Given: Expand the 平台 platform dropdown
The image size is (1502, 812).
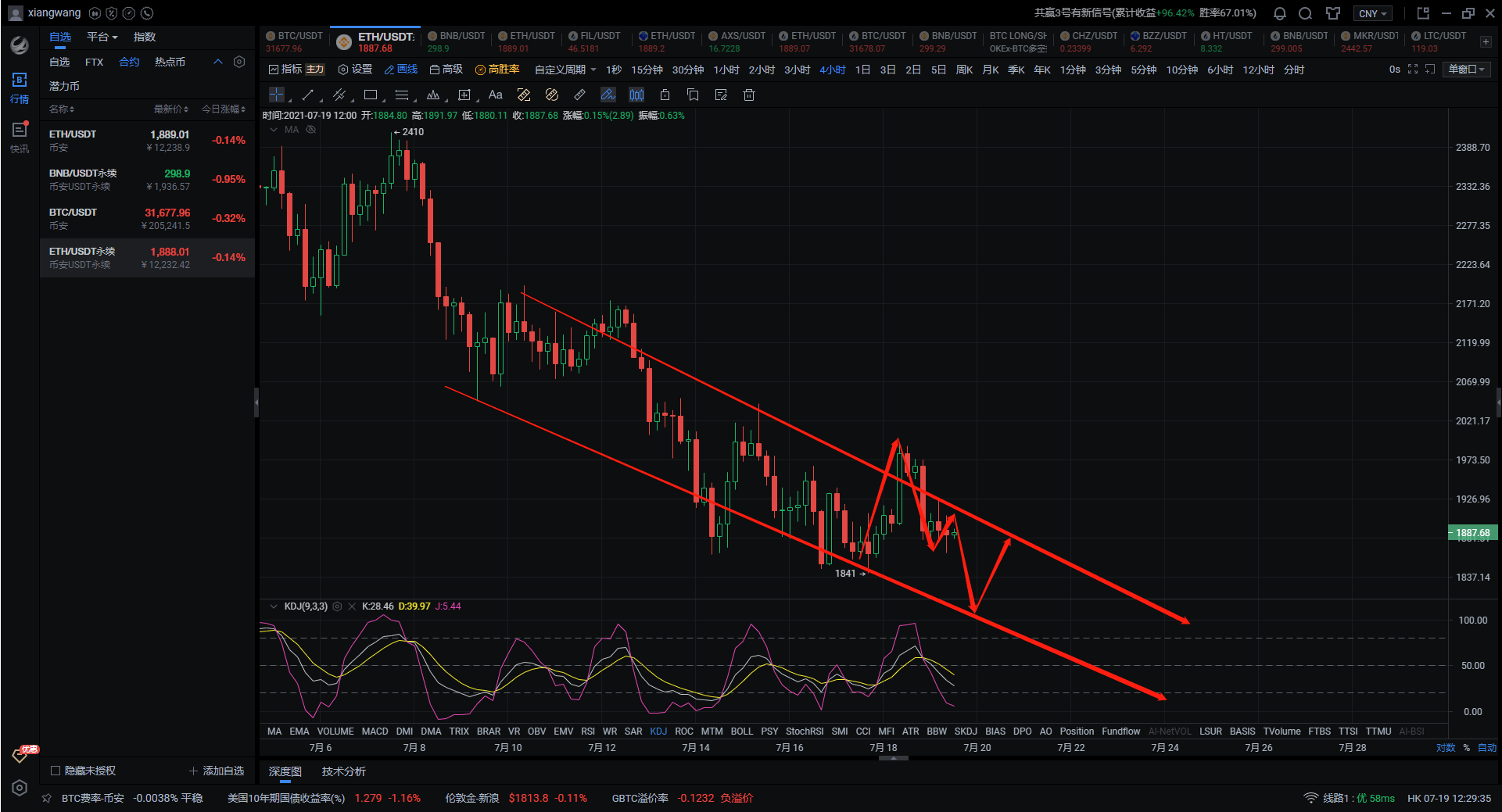Looking at the screenshot, I should point(102,37).
